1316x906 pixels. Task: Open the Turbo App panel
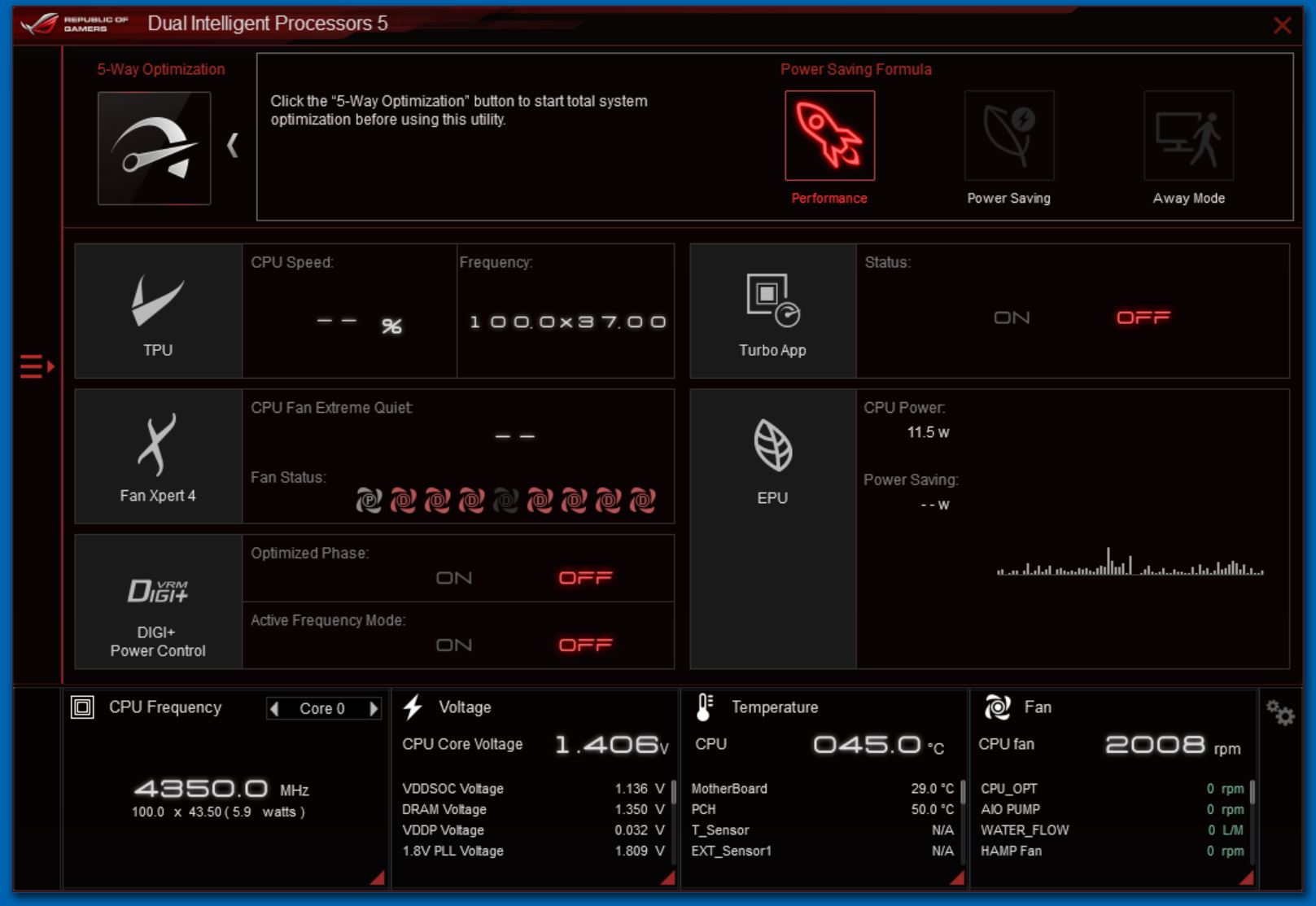[x=772, y=311]
